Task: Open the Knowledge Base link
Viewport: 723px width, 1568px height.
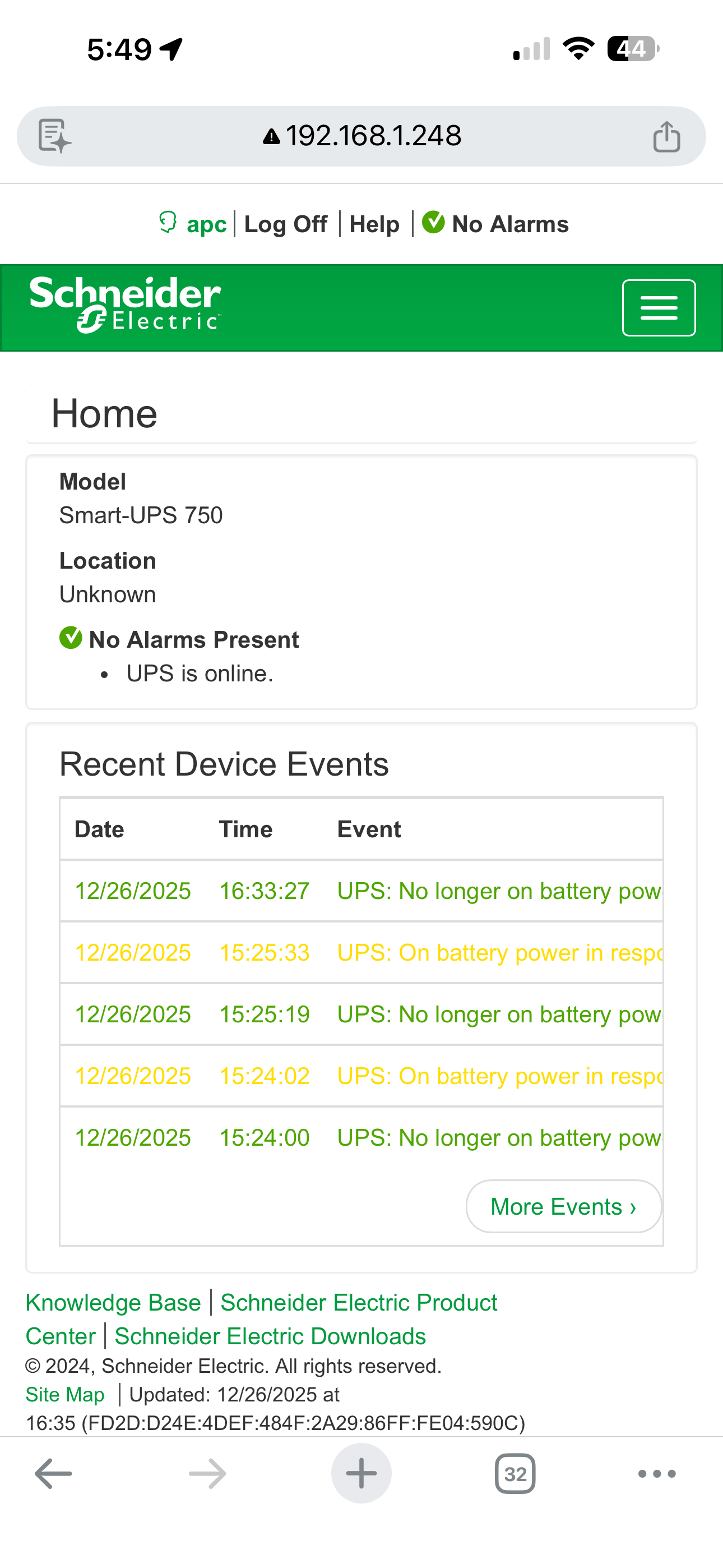Action: click(113, 1303)
